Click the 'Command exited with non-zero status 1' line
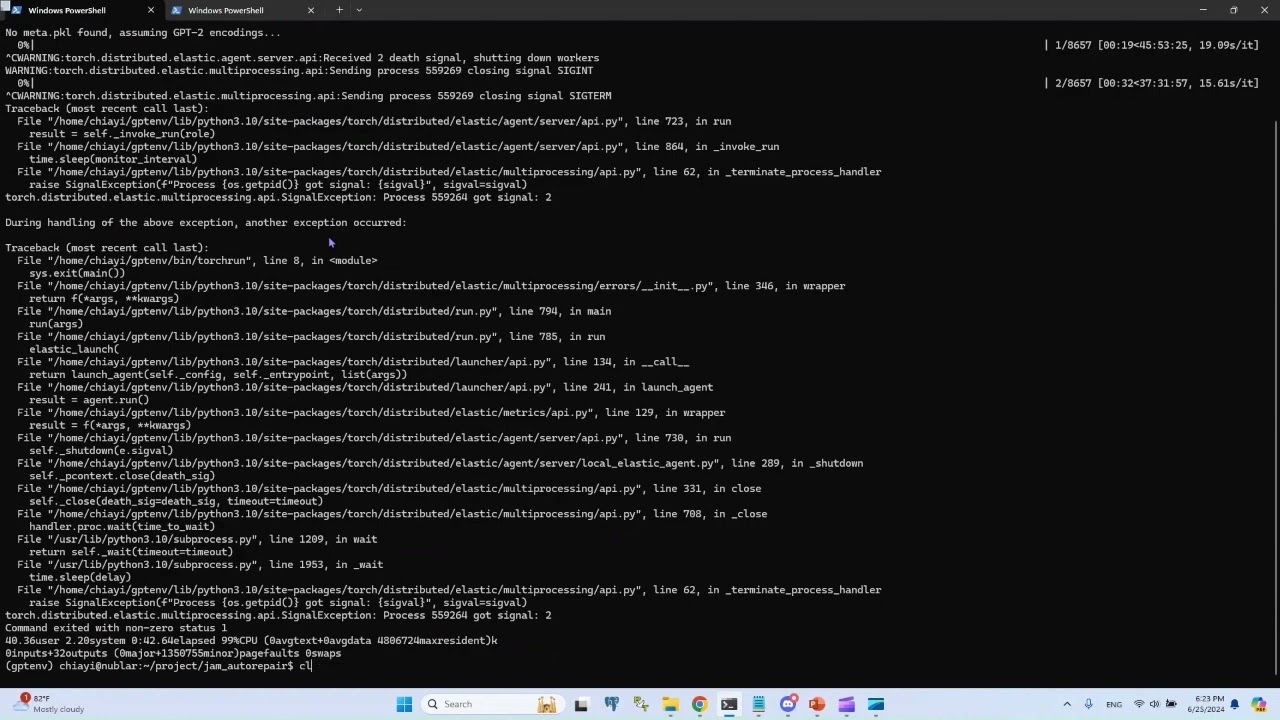The width and height of the screenshot is (1280, 720). 116,628
